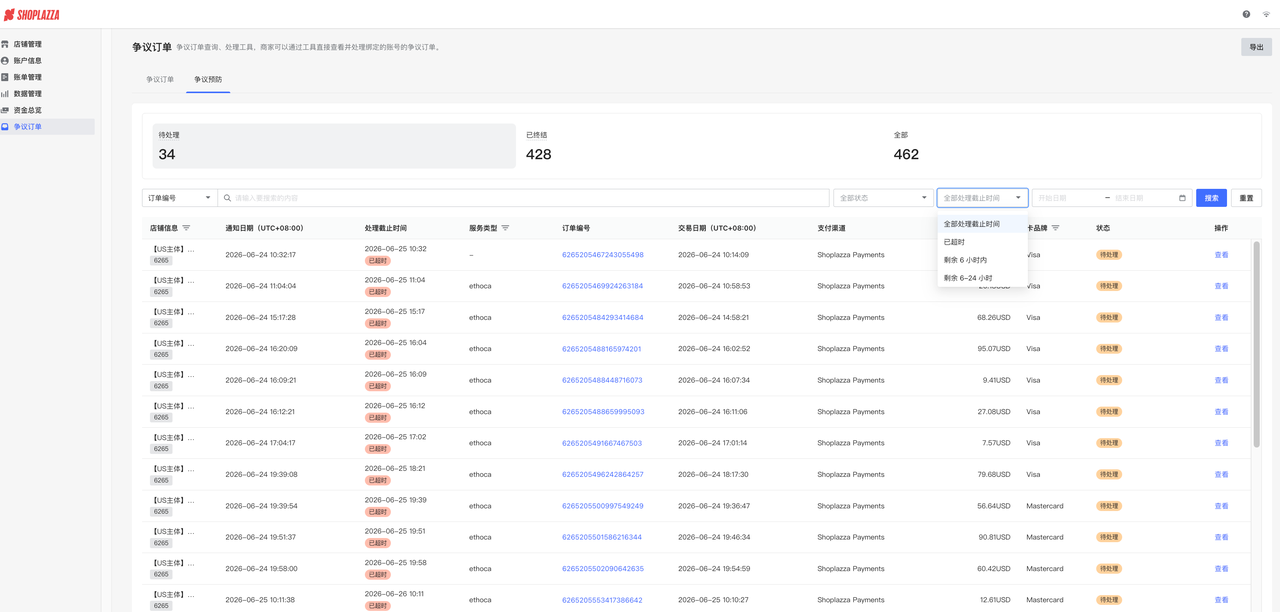Click notification date 2026-06-24 19:58:00
The image size is (1280, 612).
tap(261, 569)
